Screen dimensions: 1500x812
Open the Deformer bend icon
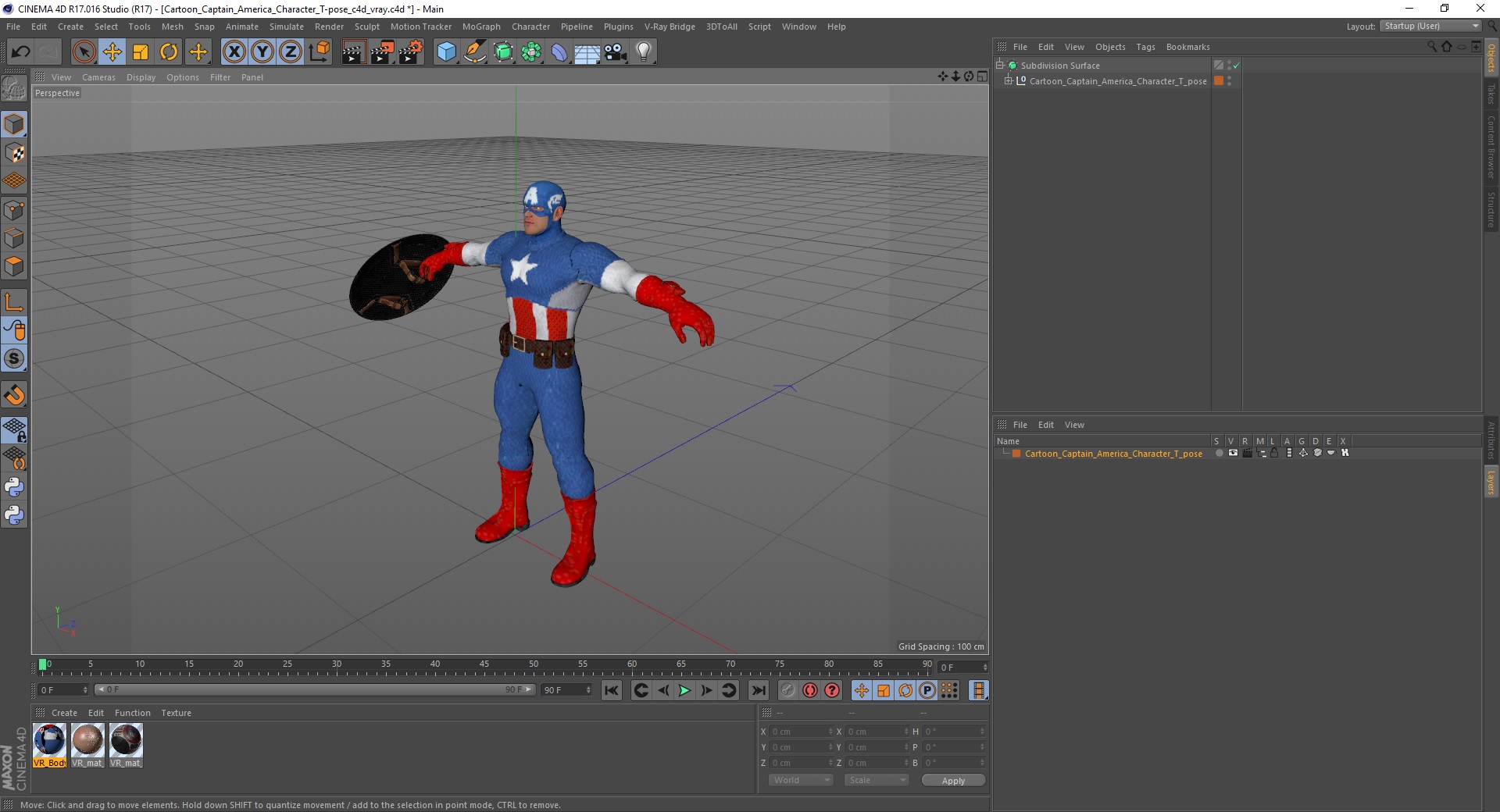[559, 52]
